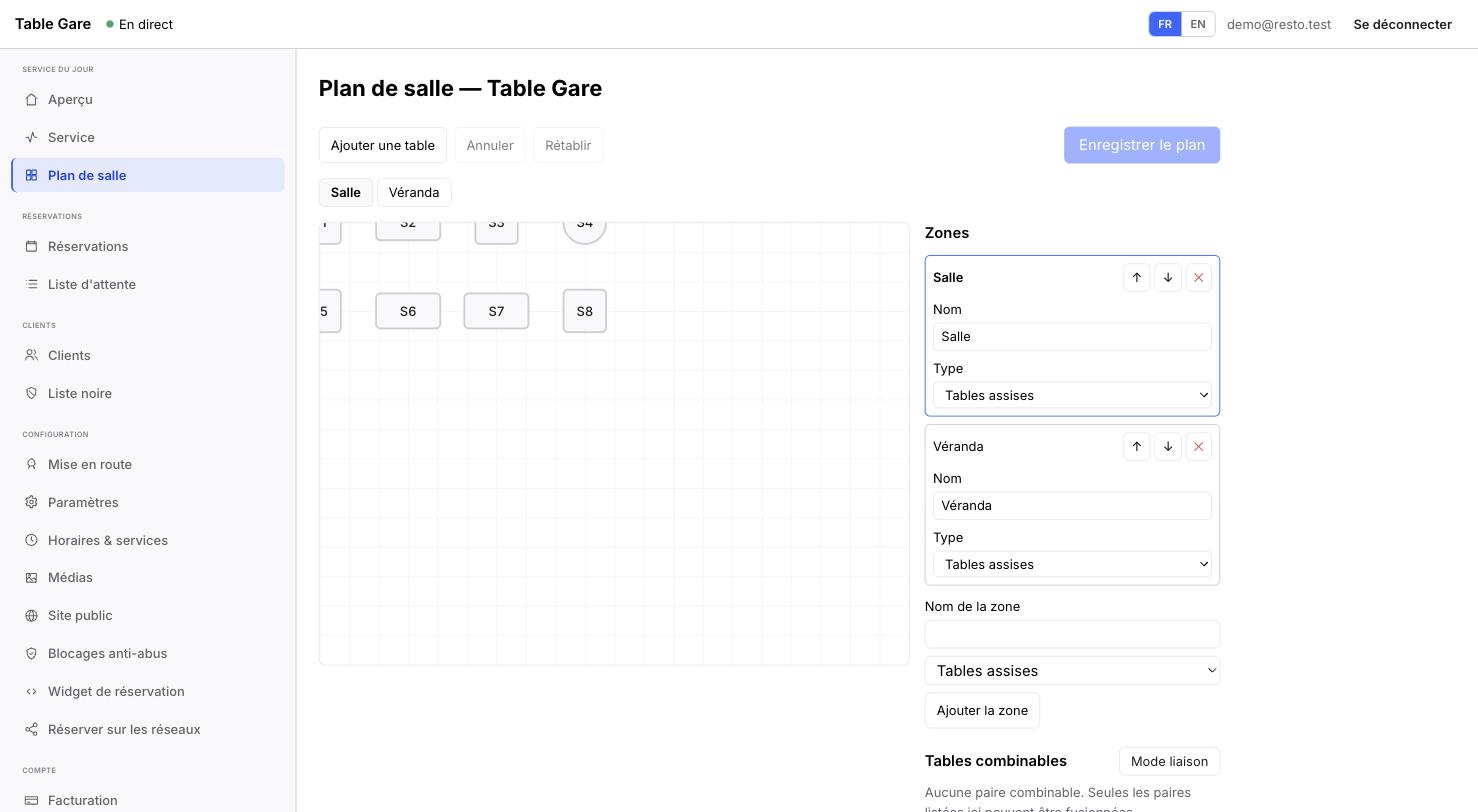Screen dimensions: 1478x812
Task: Delete the Salle zone
Action: [x=1198, y=278]
